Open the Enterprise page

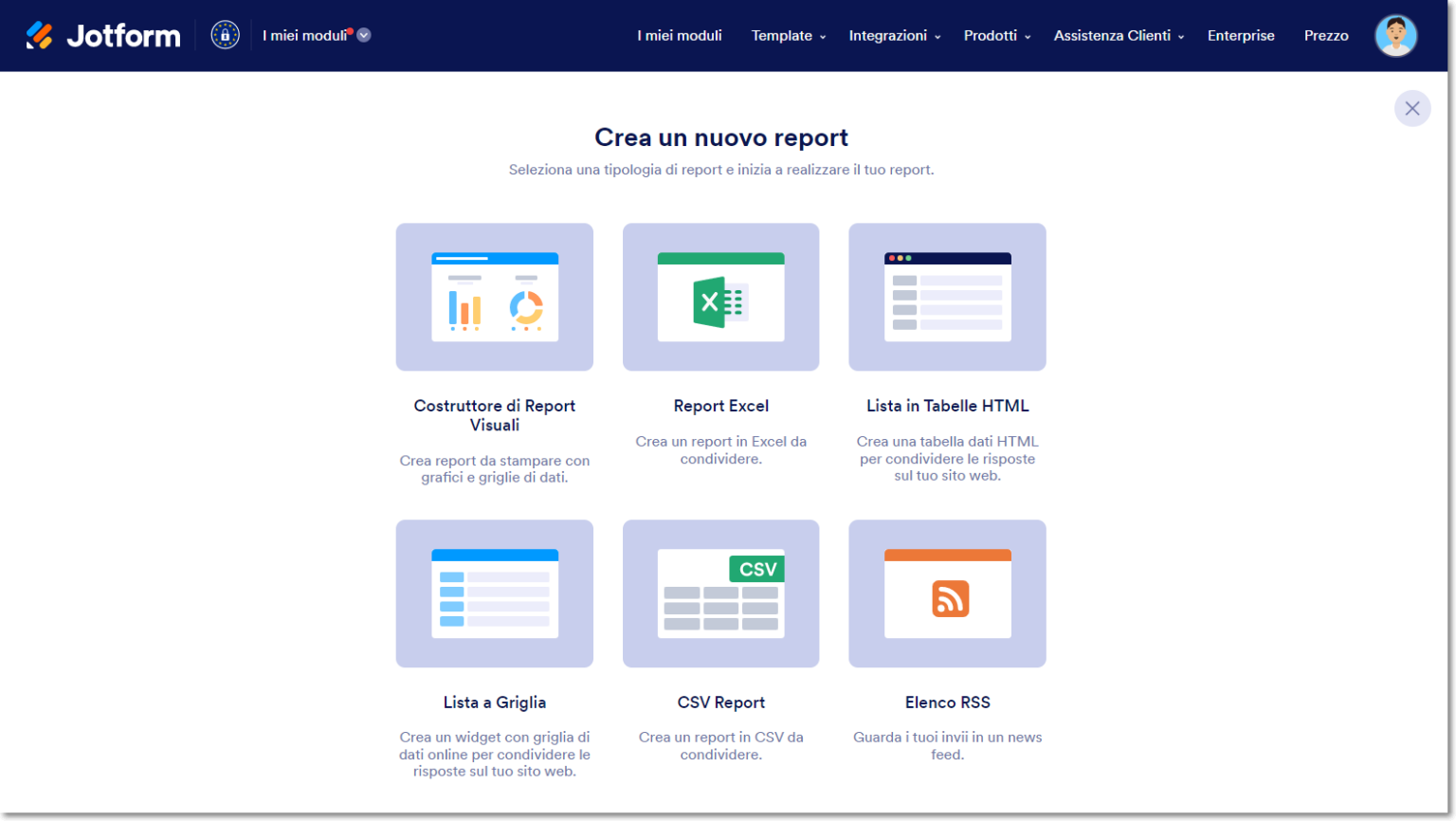coord(1241,36)
